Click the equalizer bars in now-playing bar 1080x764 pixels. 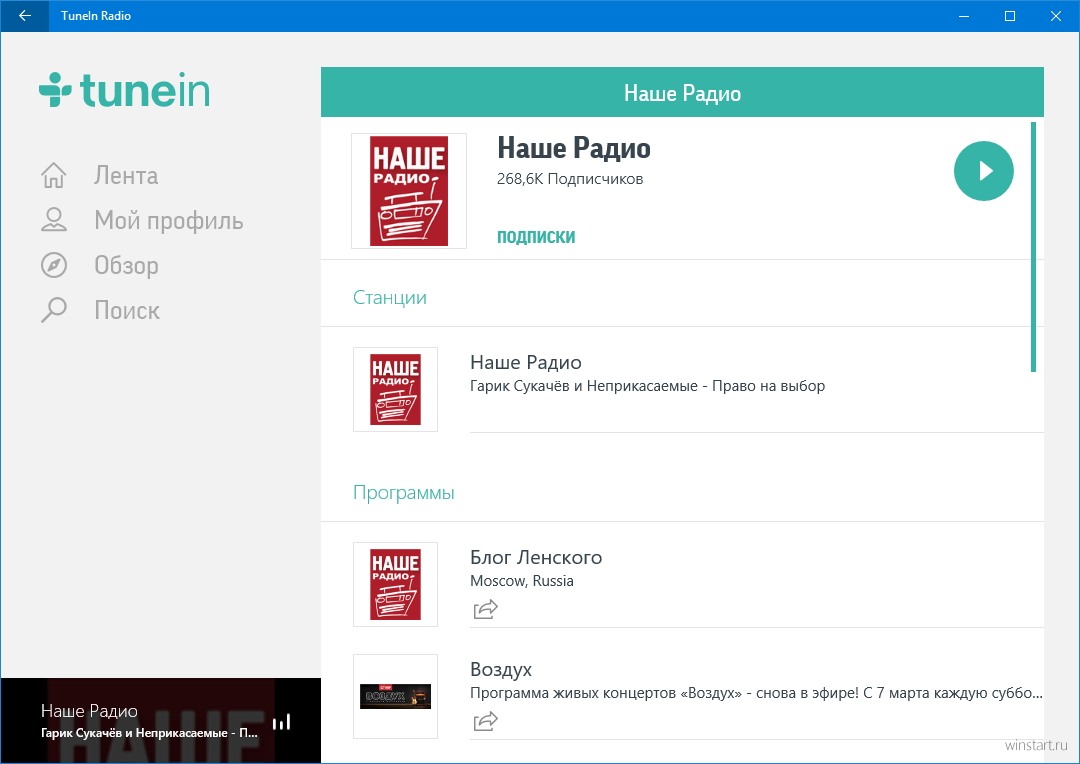[x=281, y=721]
